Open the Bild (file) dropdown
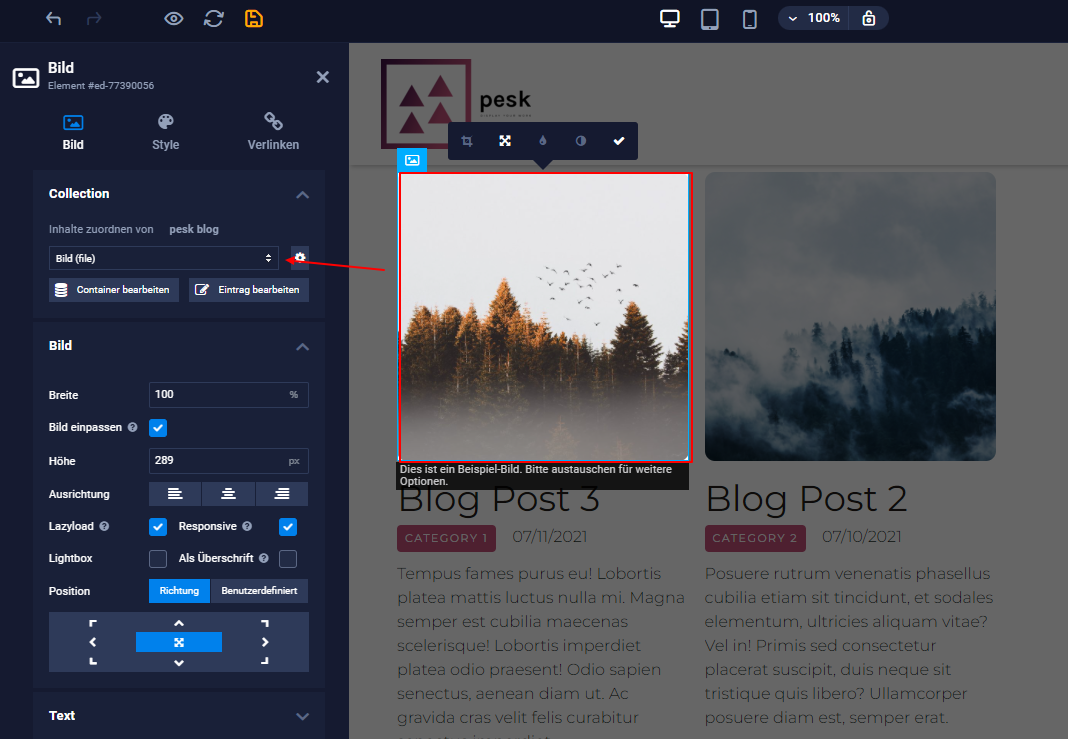Screen dimensions: 1068x739 coord(164,258)
